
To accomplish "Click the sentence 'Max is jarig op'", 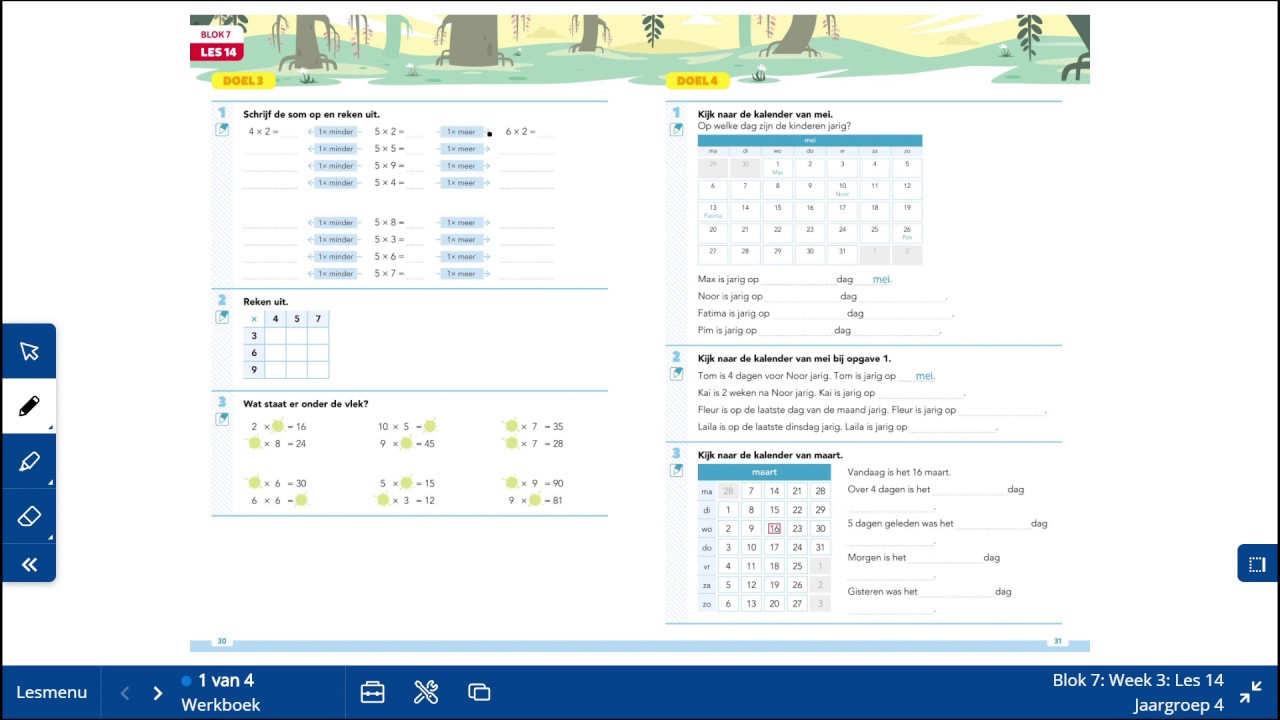I will (x=728, y=280).
